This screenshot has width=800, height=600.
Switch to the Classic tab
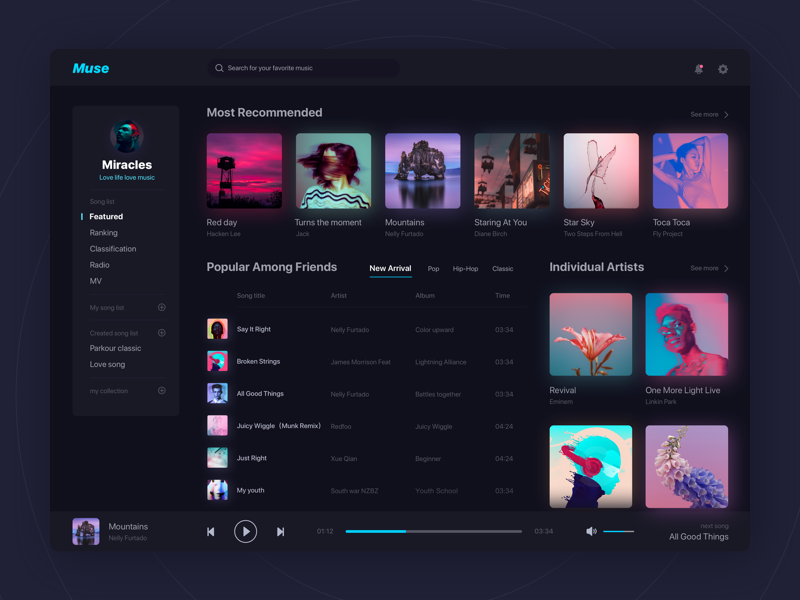[x=503, y=269]
